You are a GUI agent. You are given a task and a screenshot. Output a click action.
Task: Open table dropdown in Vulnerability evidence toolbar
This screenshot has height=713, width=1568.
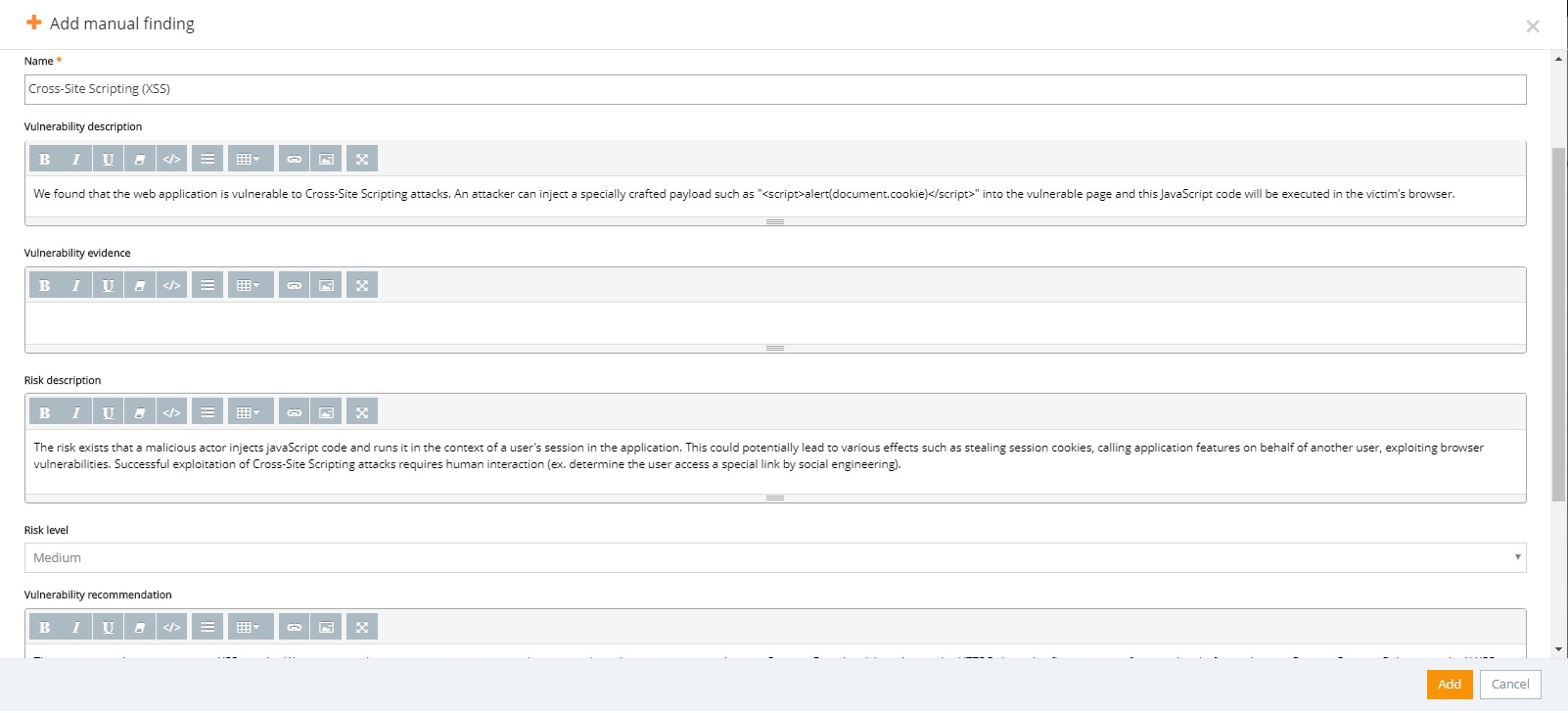pos(250,285)
